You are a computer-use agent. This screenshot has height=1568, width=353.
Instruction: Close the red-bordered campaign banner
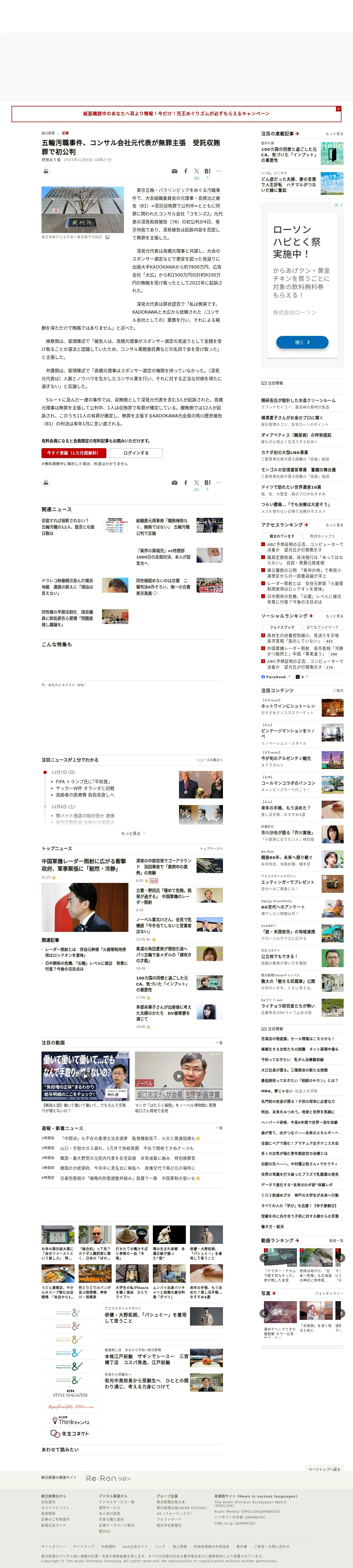[338, 108]
